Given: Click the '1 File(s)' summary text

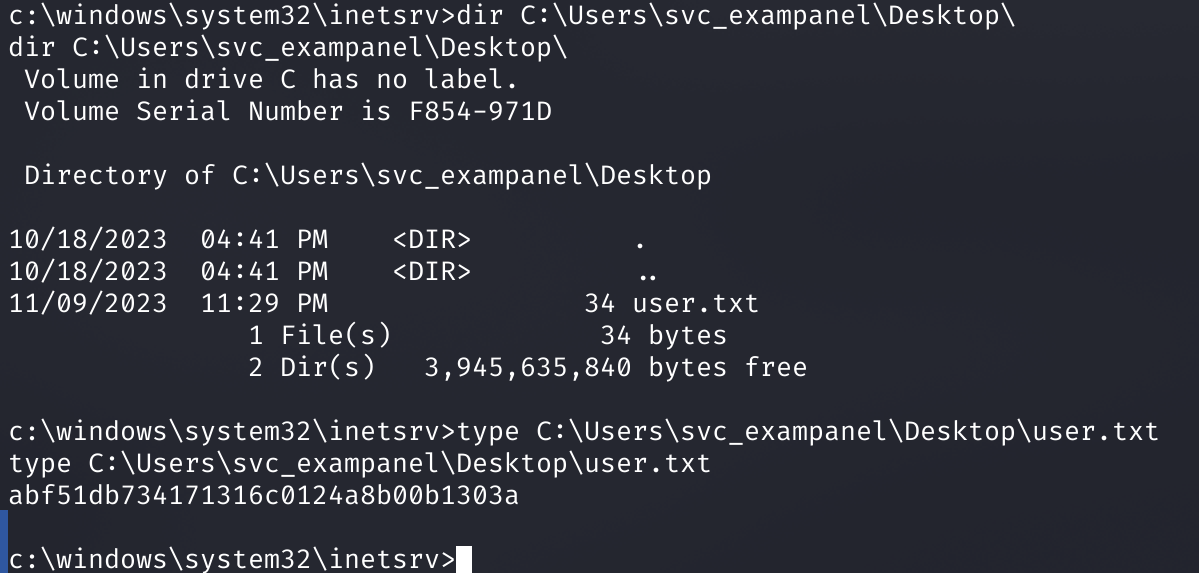Looking at the screenshot, I should [x=320, y=335].
